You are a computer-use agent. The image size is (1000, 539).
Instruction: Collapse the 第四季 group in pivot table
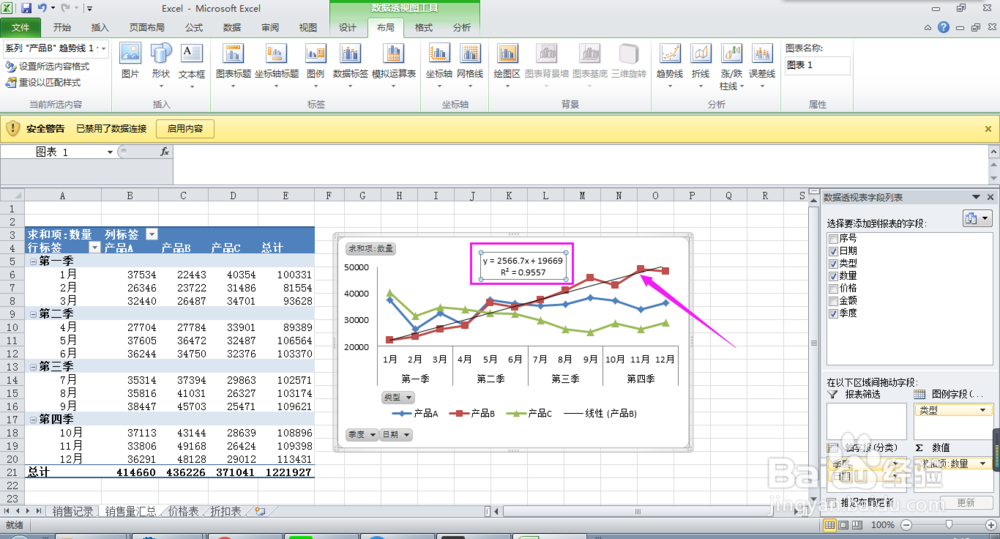33,420
